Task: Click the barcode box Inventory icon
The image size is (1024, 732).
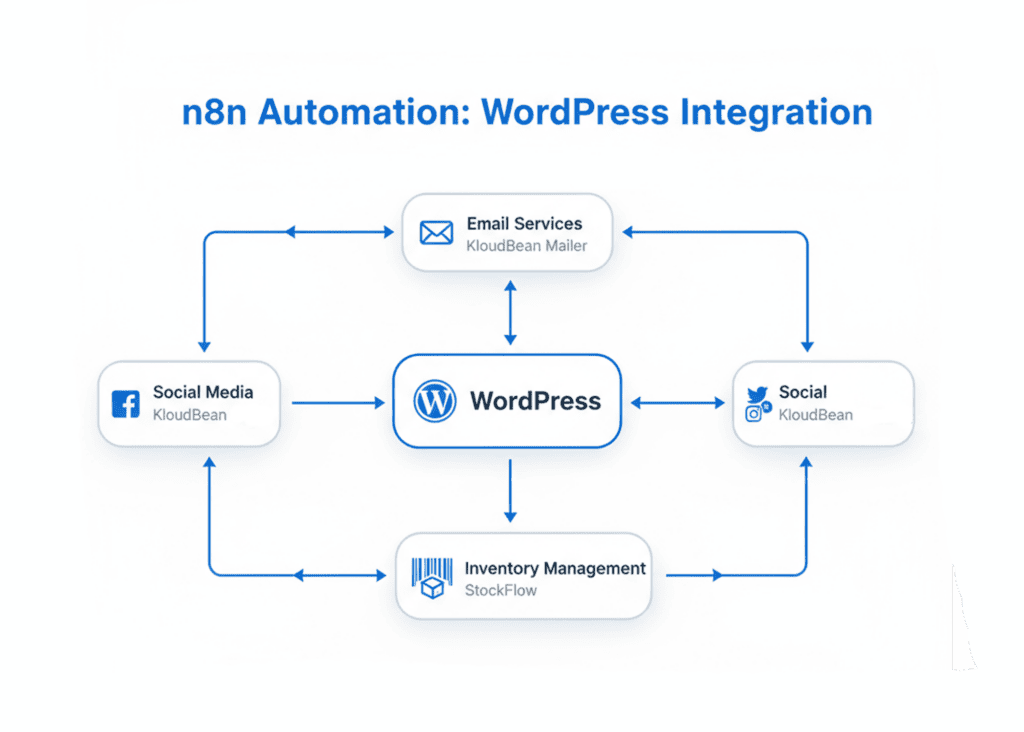Action: coord(432,578)
